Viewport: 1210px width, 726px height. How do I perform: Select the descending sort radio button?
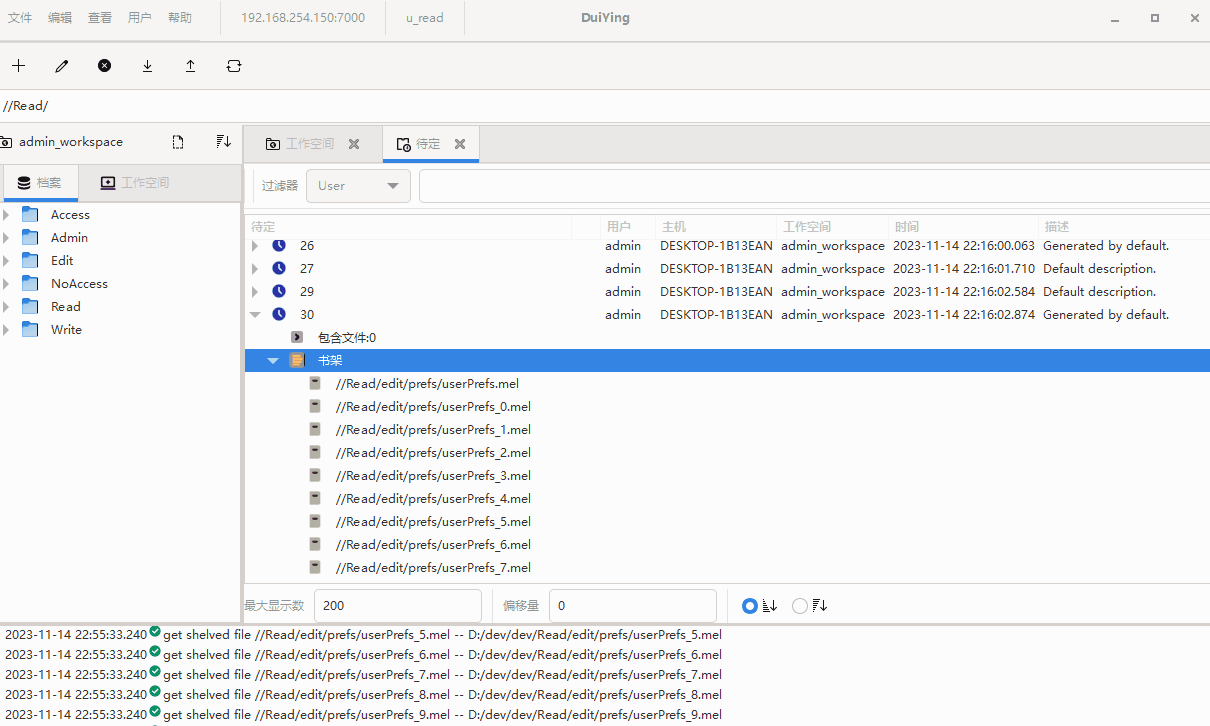pyautogui.click(x=800, y=606)
